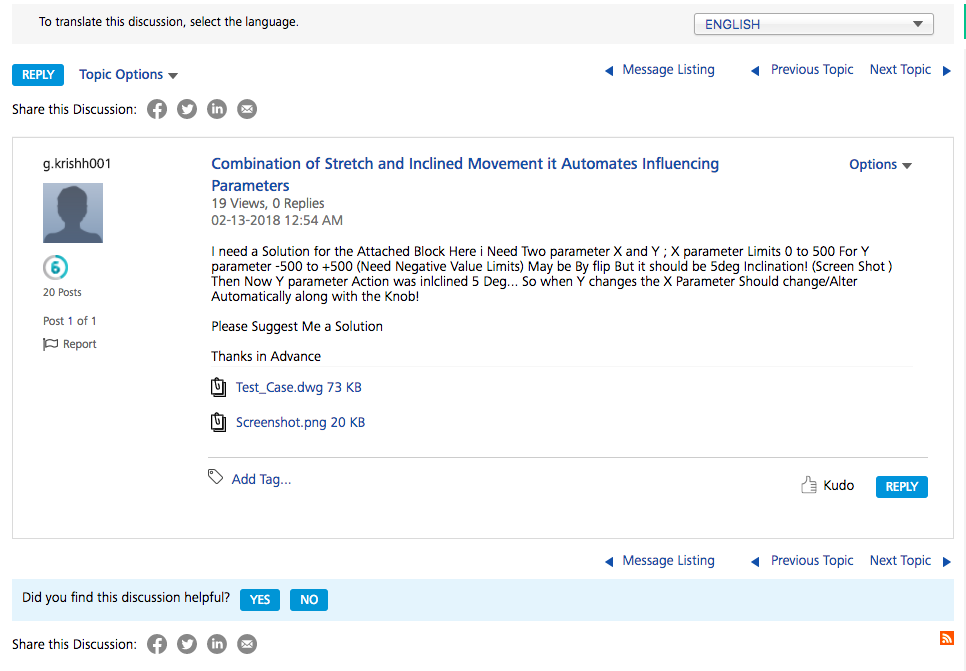Answer NO to helpful discussion question

(309, 600)
